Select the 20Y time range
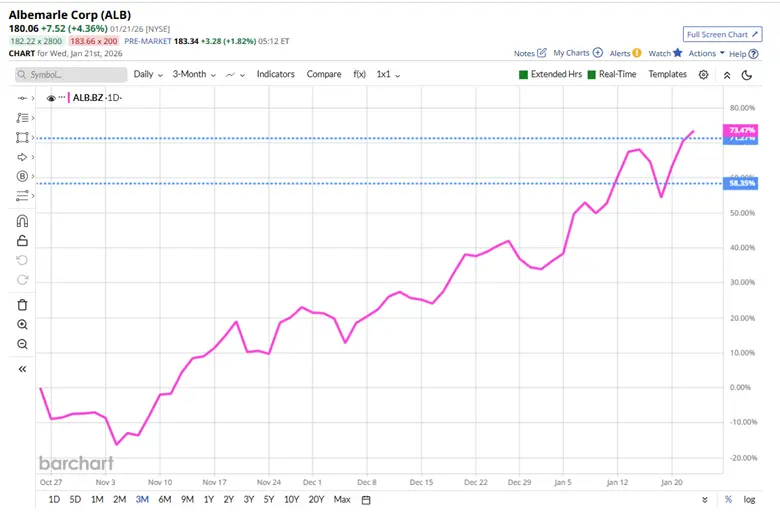The image size is (780, 531). (x=316, y=499)
